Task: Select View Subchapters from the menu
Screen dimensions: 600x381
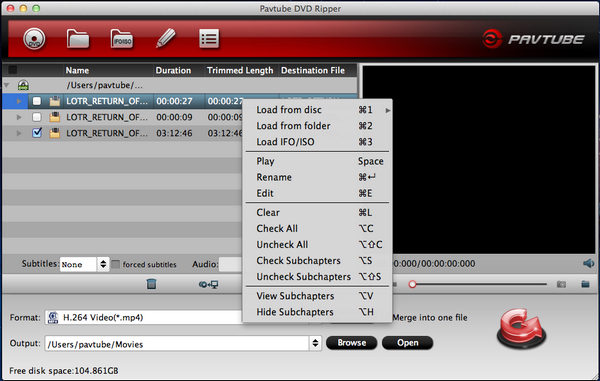Action: [x=295, y=296]
